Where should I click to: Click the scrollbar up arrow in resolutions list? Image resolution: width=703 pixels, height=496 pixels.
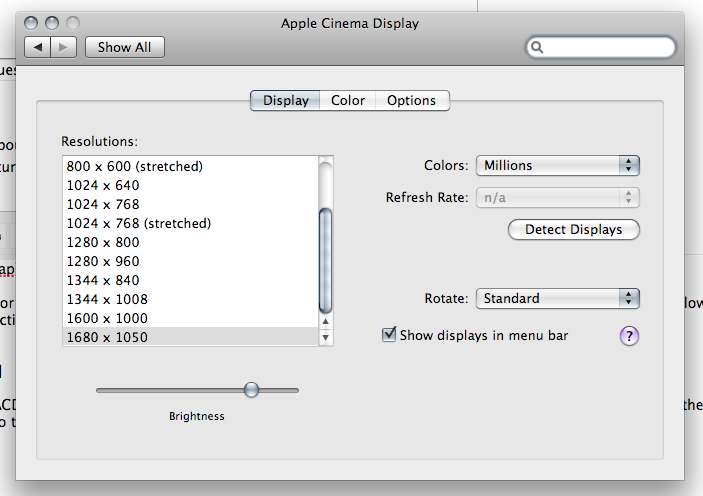[x=325, y=321]
